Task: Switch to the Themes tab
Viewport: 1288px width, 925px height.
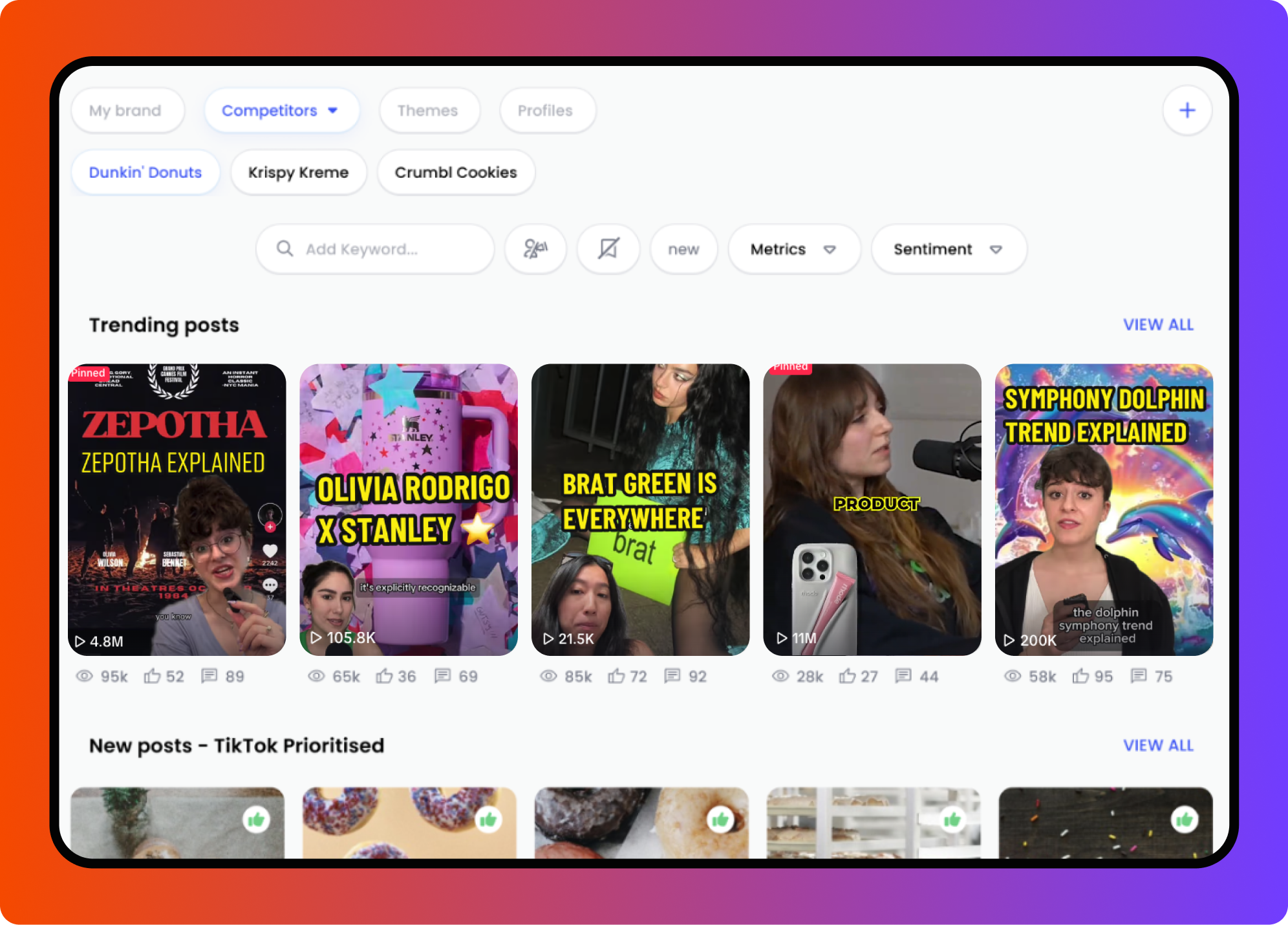Action: [x=427, y=111]
